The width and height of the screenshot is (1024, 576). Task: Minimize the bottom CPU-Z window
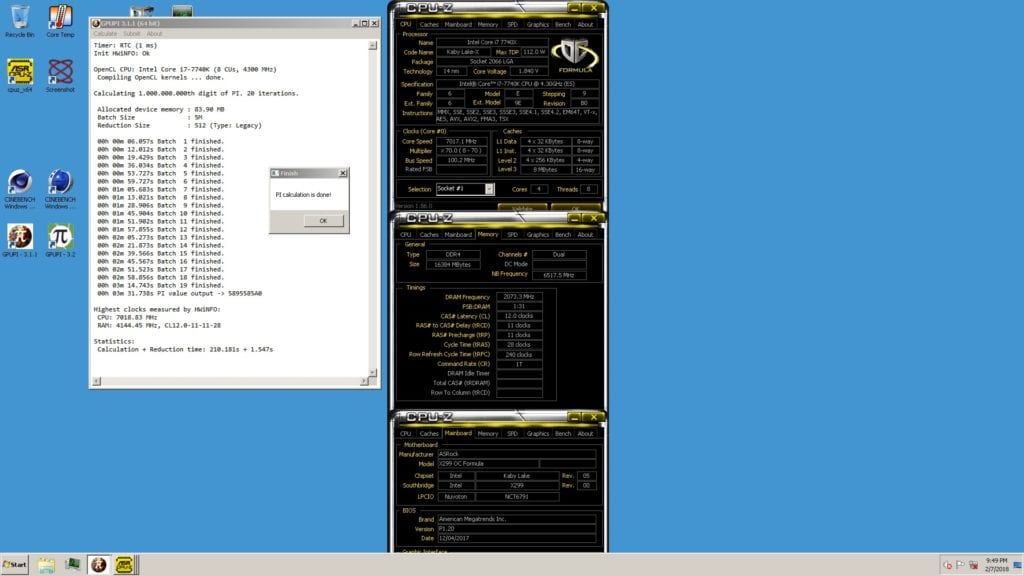coord(574,417)
